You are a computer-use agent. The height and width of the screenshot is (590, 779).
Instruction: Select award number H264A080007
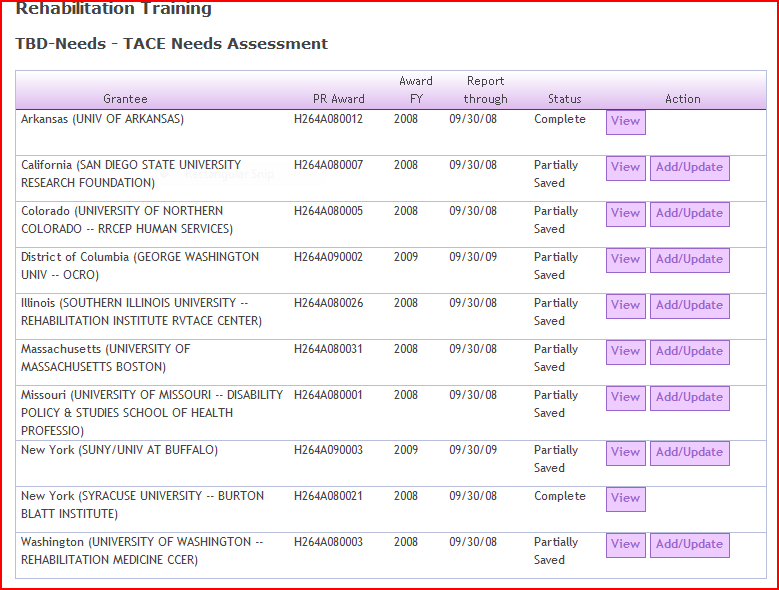click(x=328, y=165)
